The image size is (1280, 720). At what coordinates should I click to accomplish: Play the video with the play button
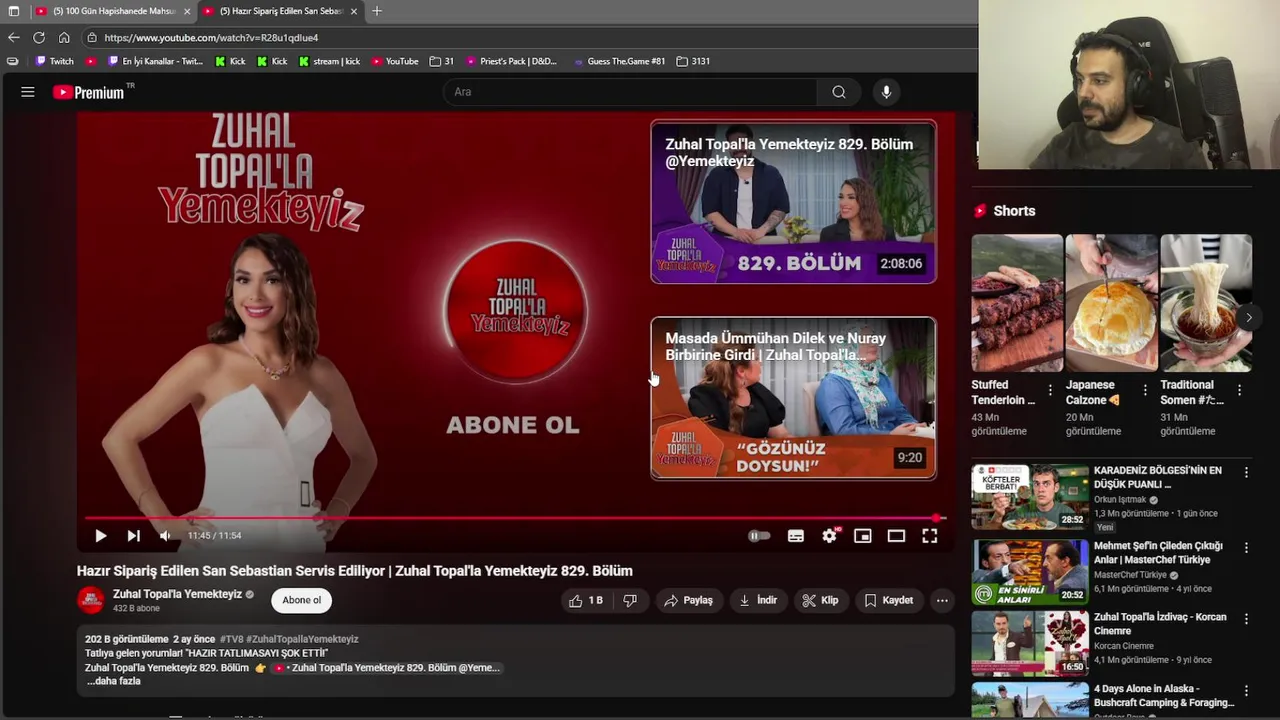pos(101,536)
